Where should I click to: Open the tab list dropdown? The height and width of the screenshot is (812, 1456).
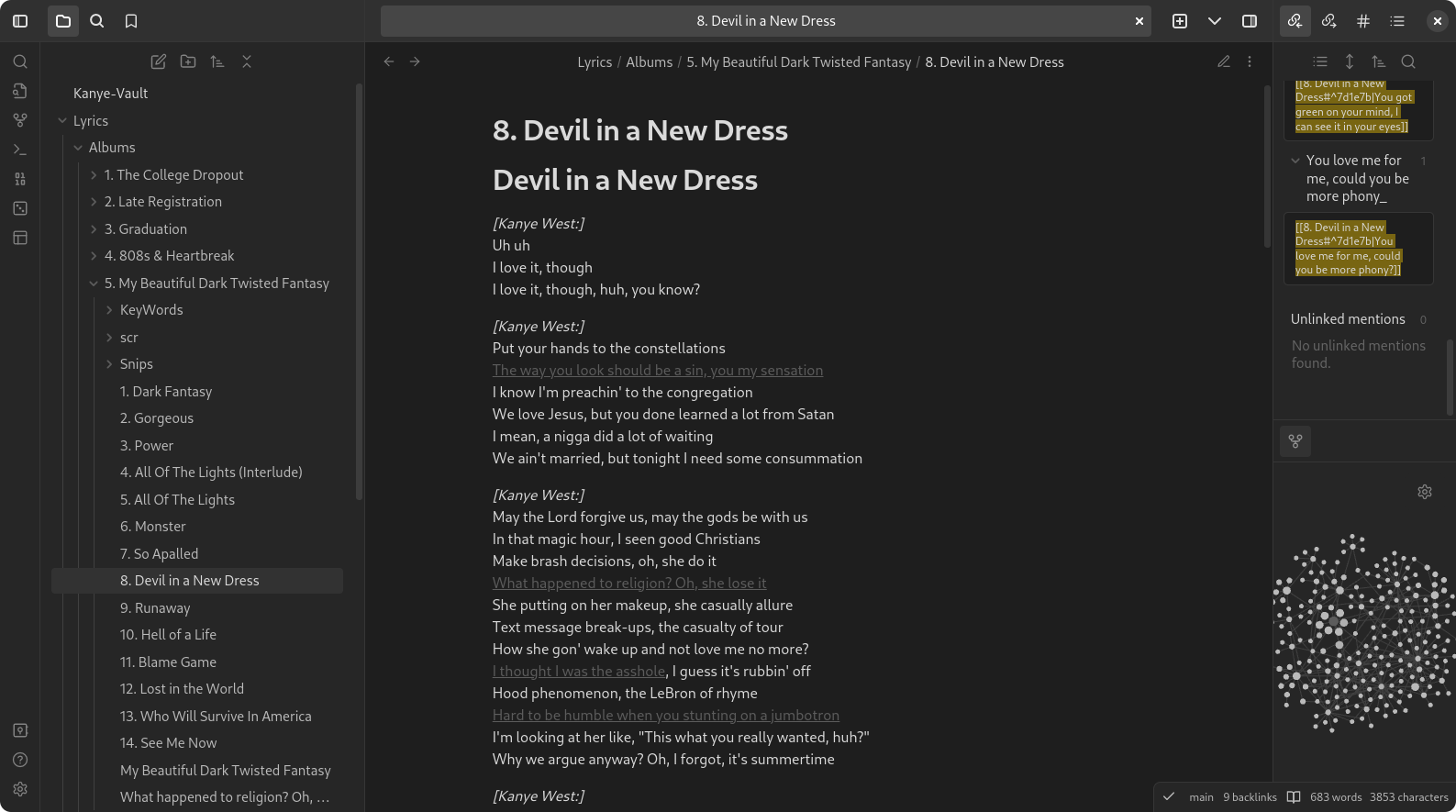[1215, 21]
